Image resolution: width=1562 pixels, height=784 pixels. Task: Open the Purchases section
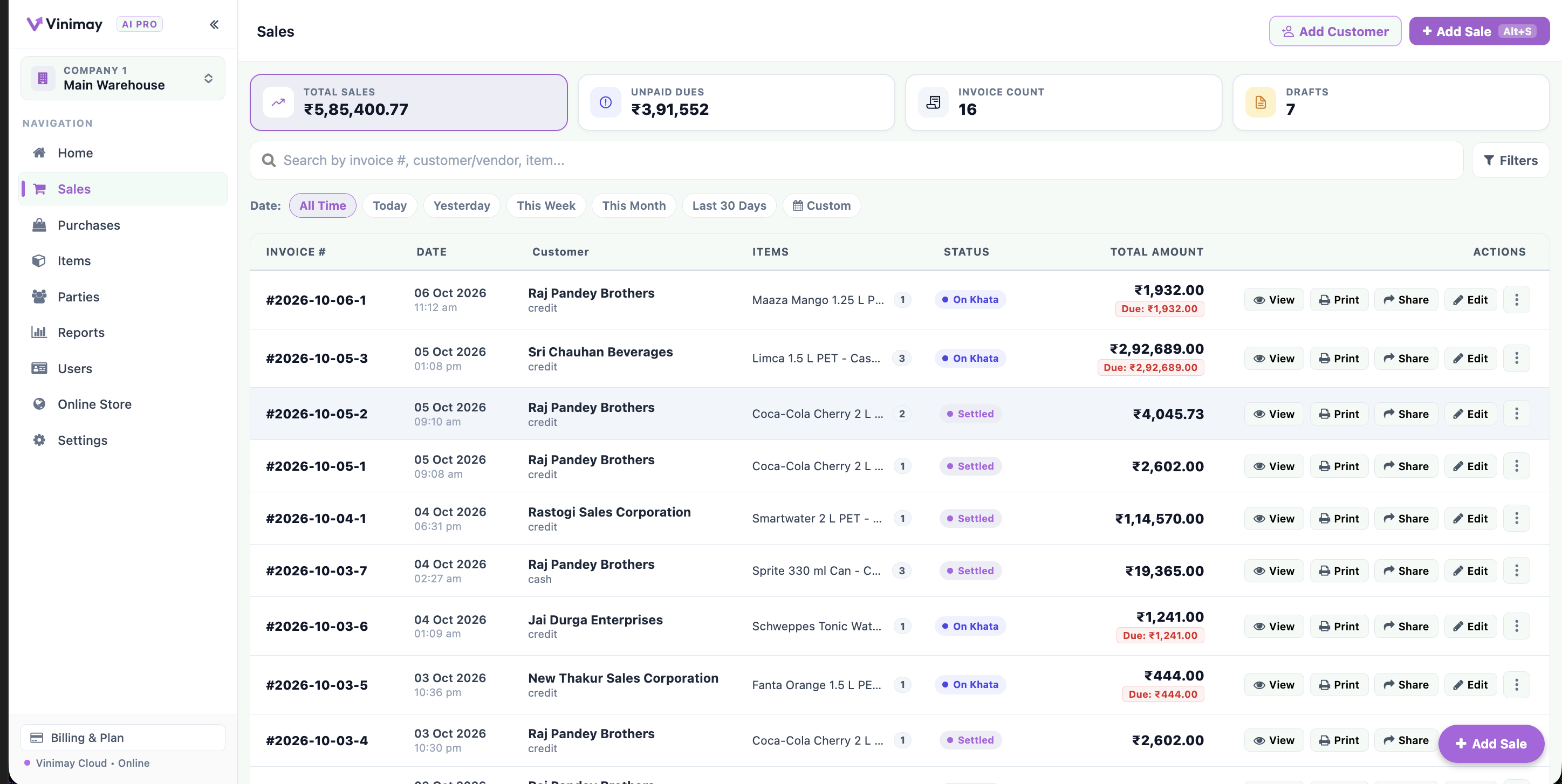123,225
